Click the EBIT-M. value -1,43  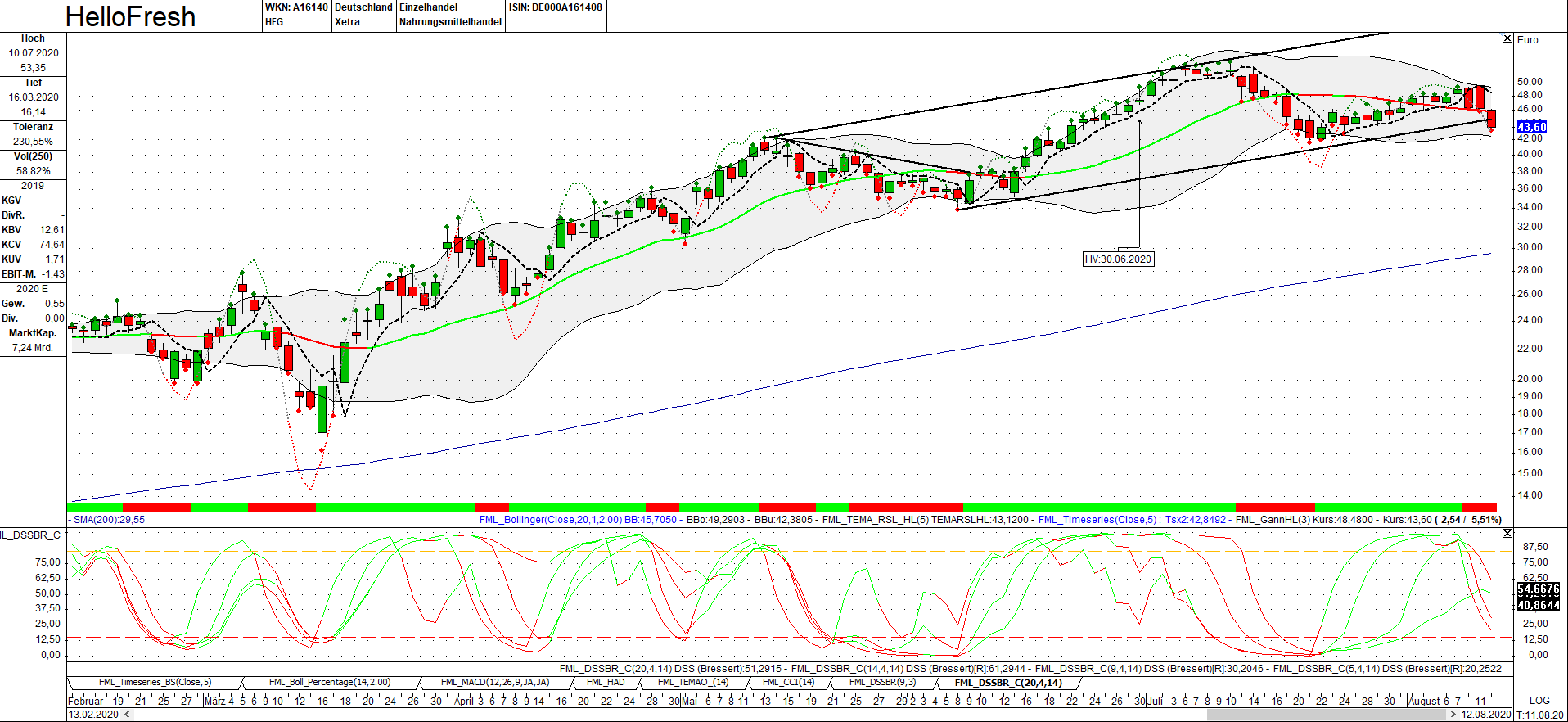(54, 274)
